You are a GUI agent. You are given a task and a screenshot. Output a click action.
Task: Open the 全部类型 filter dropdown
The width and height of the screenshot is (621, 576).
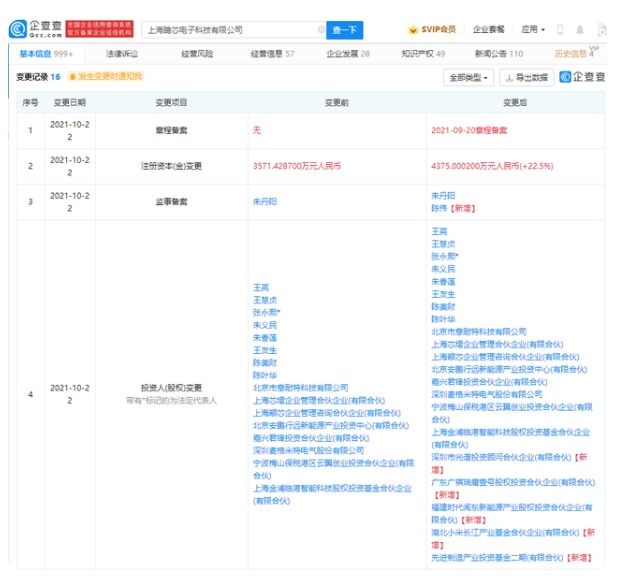(x=468, y=77)
